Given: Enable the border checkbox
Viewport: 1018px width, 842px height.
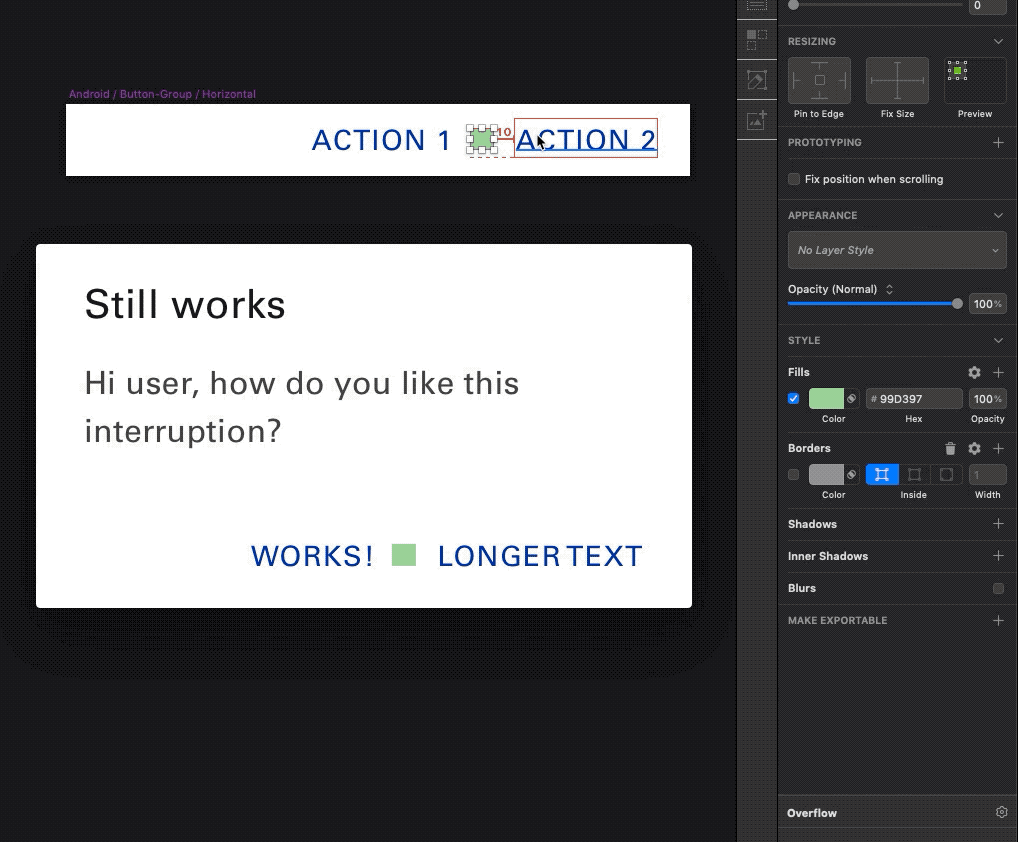Looking at the screenshot, I should click(x=794, y=475).
